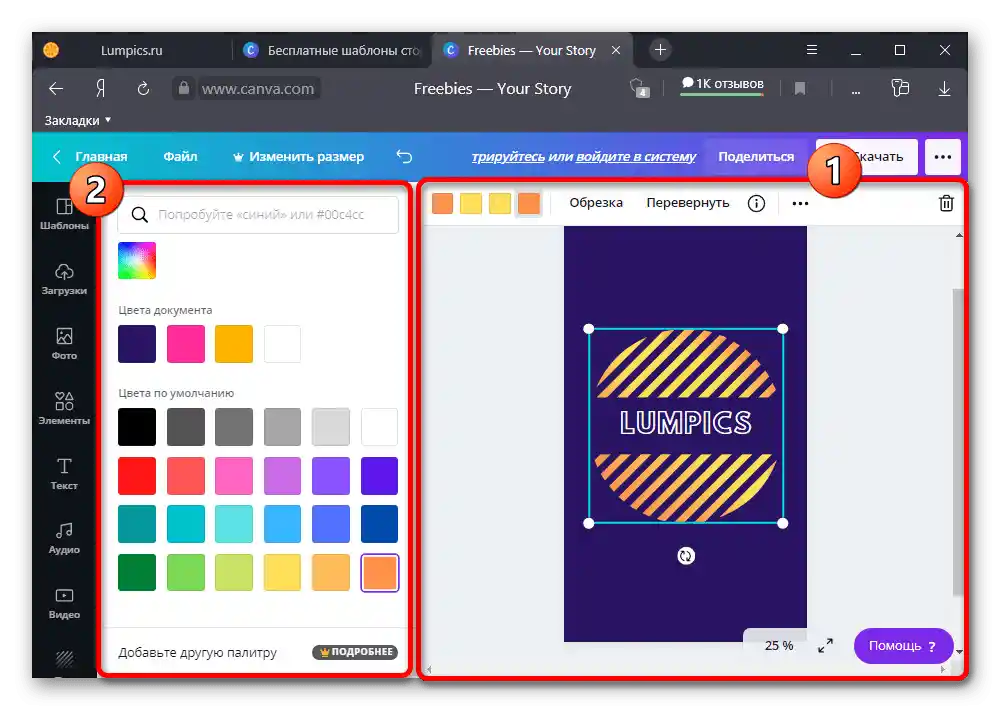Pick the hot pink document color
Screen dimensions: 1000x710
click(186, 344)
